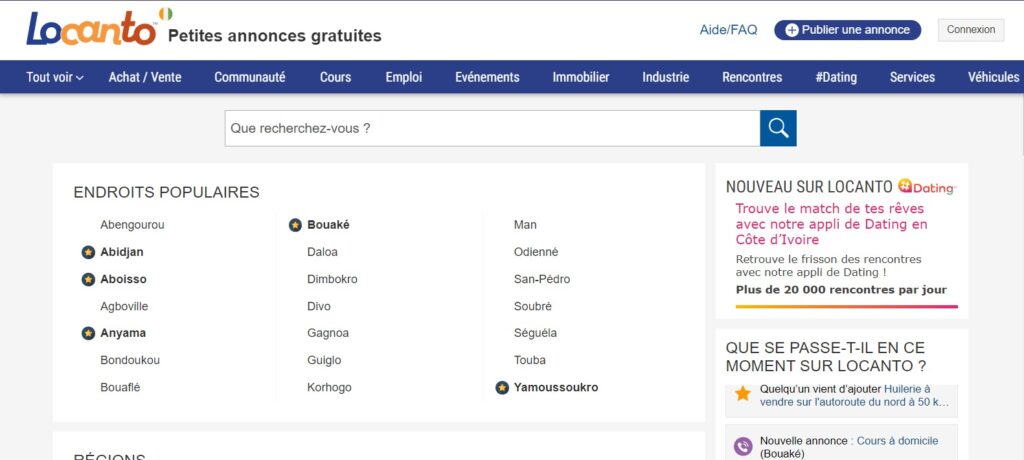The image size is (1024, 460).
Task: Click the star icon beside Anyama
Action: coord(88,333)
